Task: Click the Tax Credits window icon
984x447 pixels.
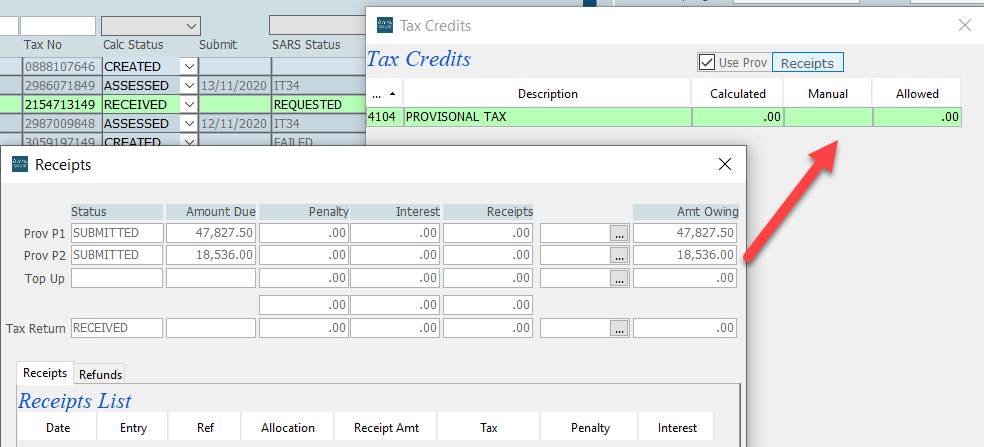Action: 384,25
